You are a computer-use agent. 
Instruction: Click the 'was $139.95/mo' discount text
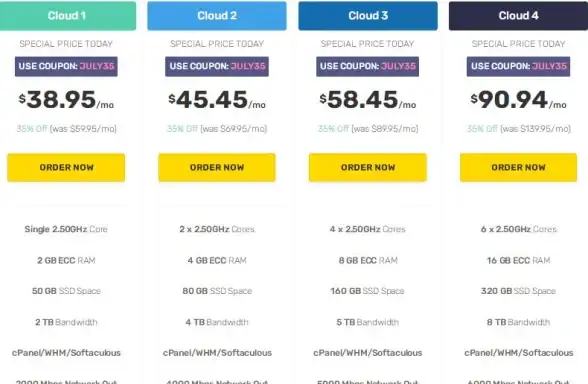pyautogui.click(x=536, y=129)
